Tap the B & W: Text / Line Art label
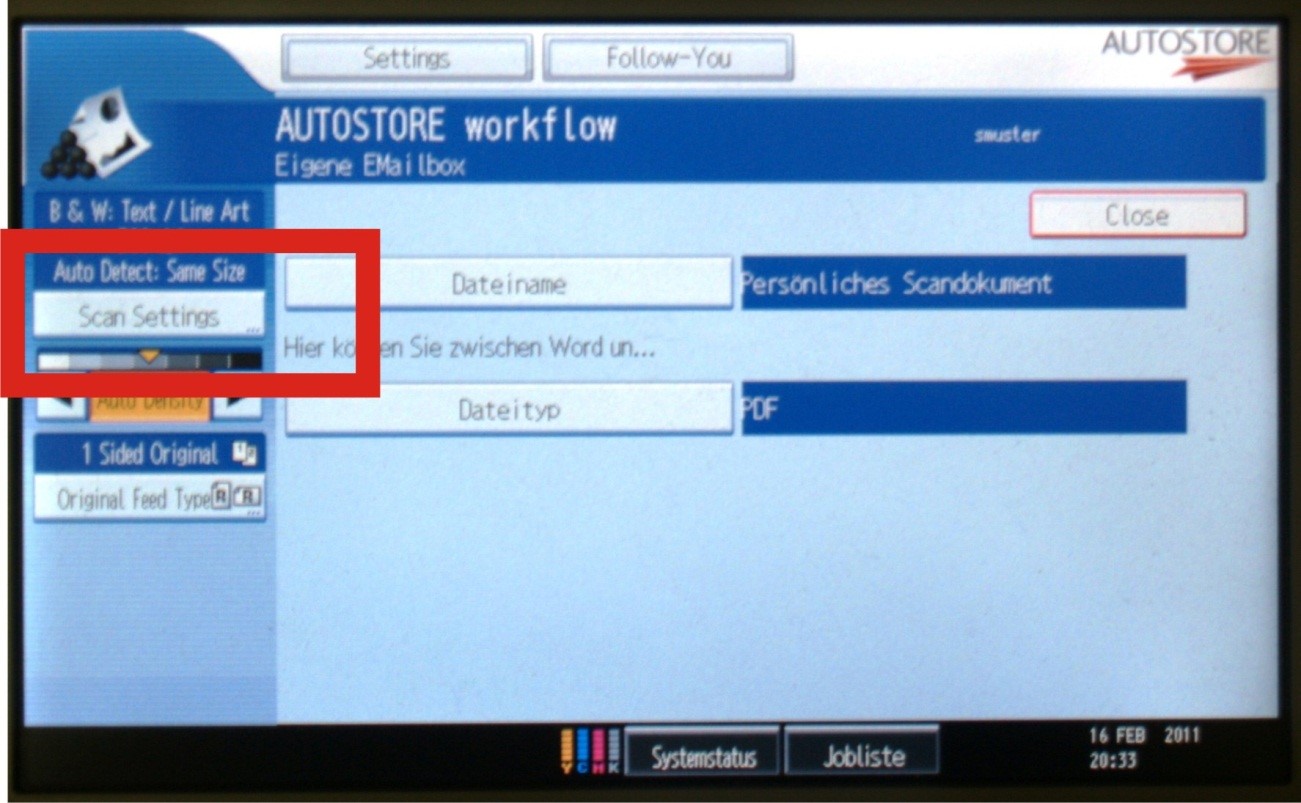The width and height of the screenshot is (1301, 803). point(149,212)
